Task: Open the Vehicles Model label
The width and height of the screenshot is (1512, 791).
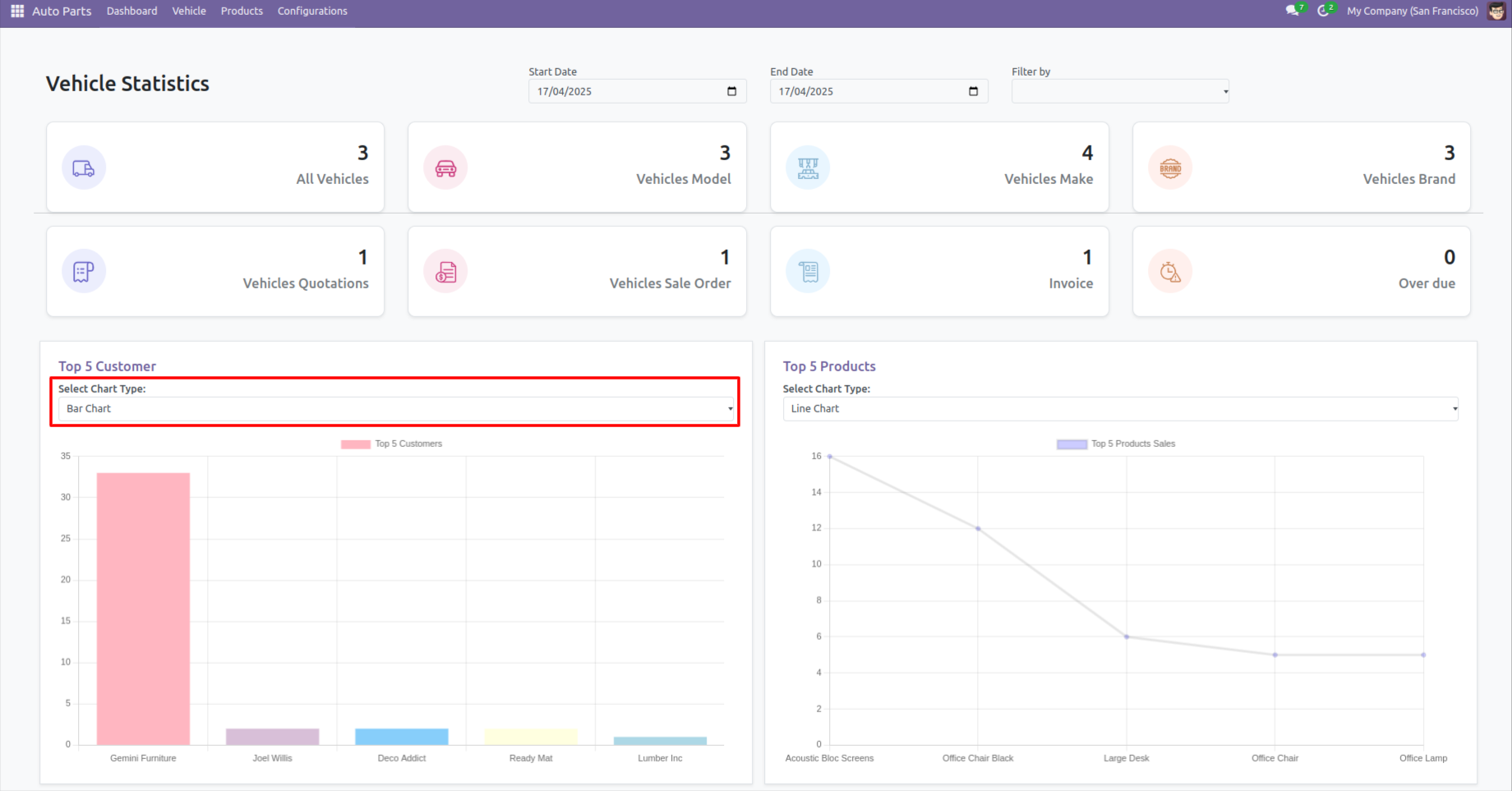Action: 684,179
